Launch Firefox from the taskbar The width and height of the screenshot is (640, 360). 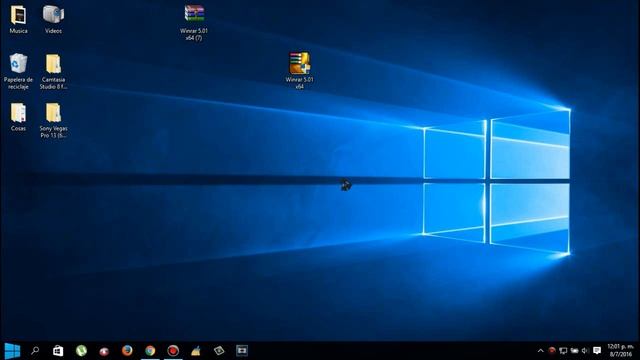[127, 351]
